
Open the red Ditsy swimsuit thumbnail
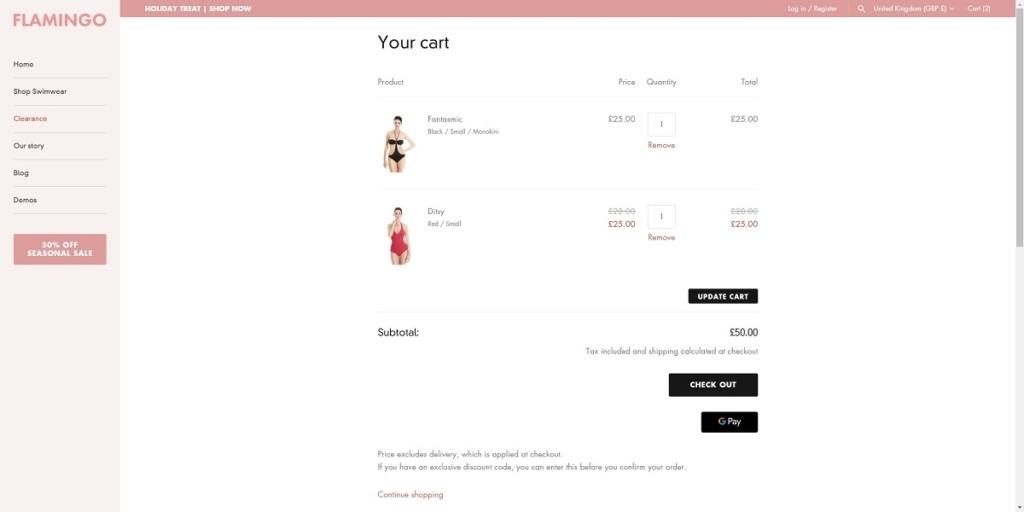click(398, 236)
